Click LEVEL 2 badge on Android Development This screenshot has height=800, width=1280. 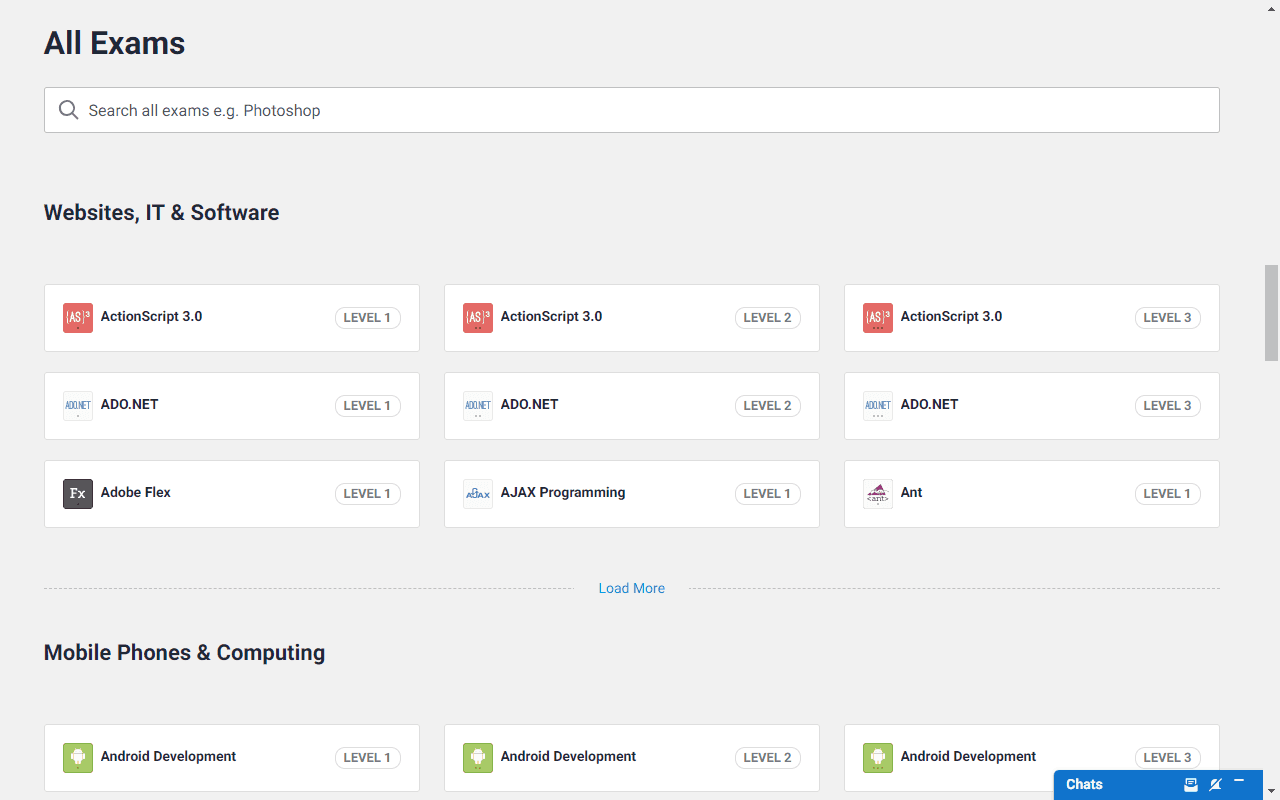coord(768,758)
